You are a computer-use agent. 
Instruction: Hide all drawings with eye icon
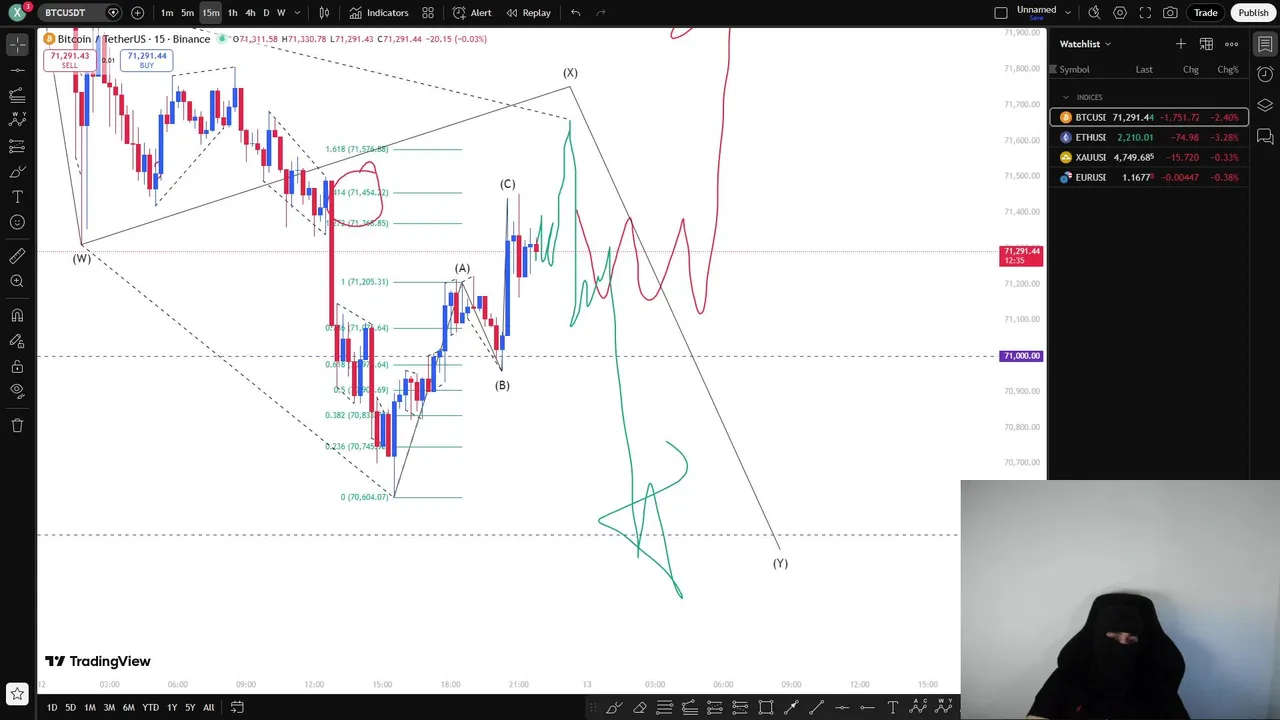click(17, 391)
